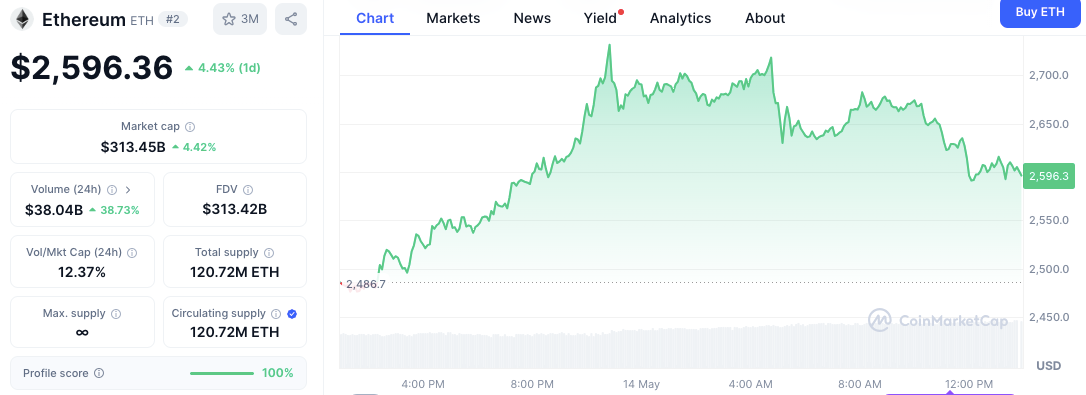This screenshot has width=1086, height=395.
Task: Go to the Analytics tab
Action: [x=680, y=19]
